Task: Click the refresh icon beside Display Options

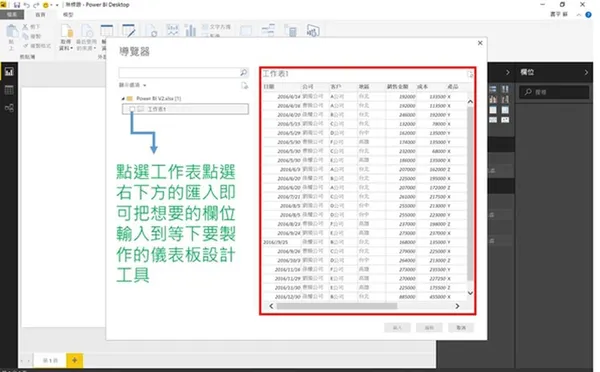Action: click(245, 85)
